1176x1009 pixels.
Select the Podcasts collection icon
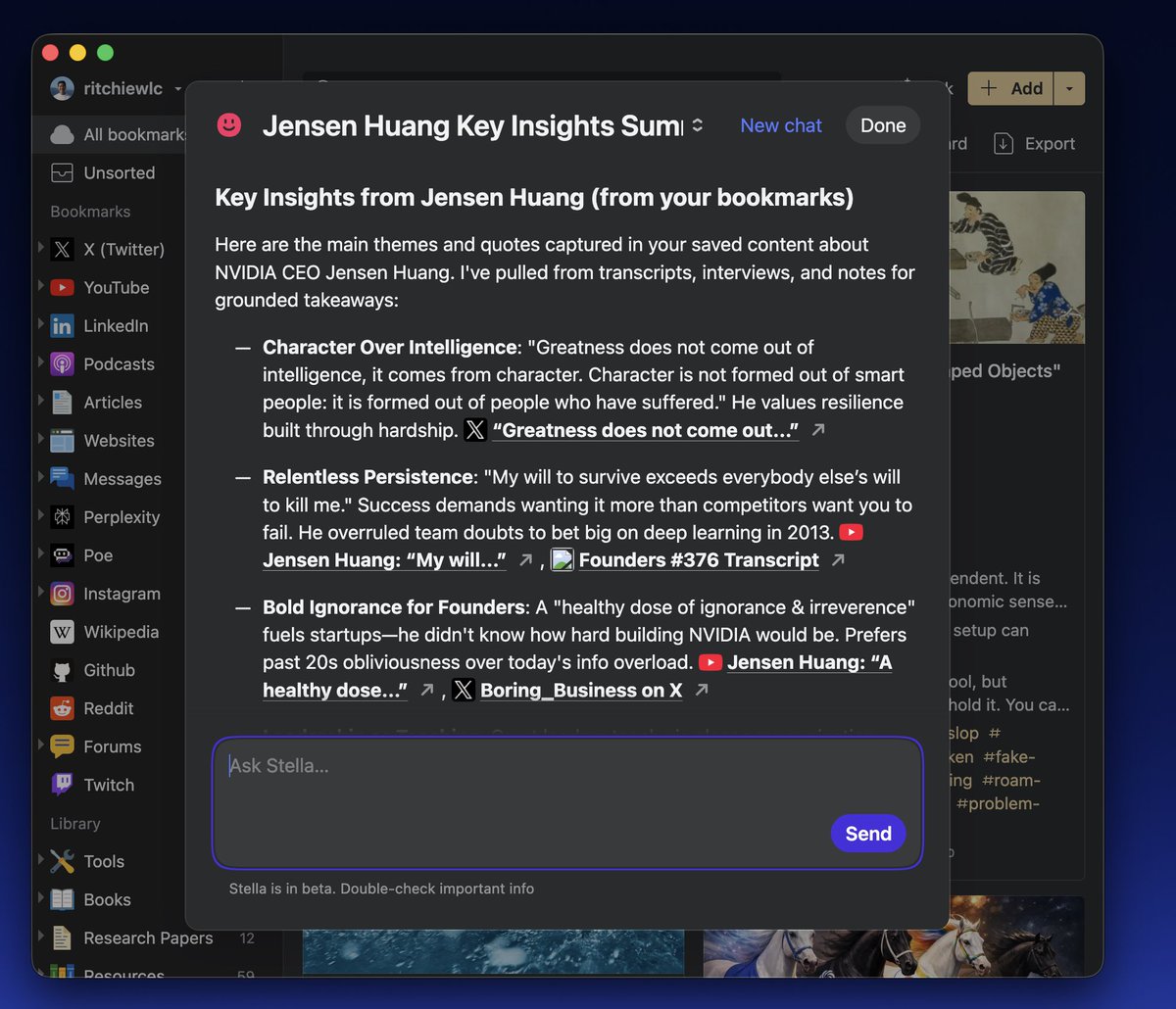(x=62, y=363)
